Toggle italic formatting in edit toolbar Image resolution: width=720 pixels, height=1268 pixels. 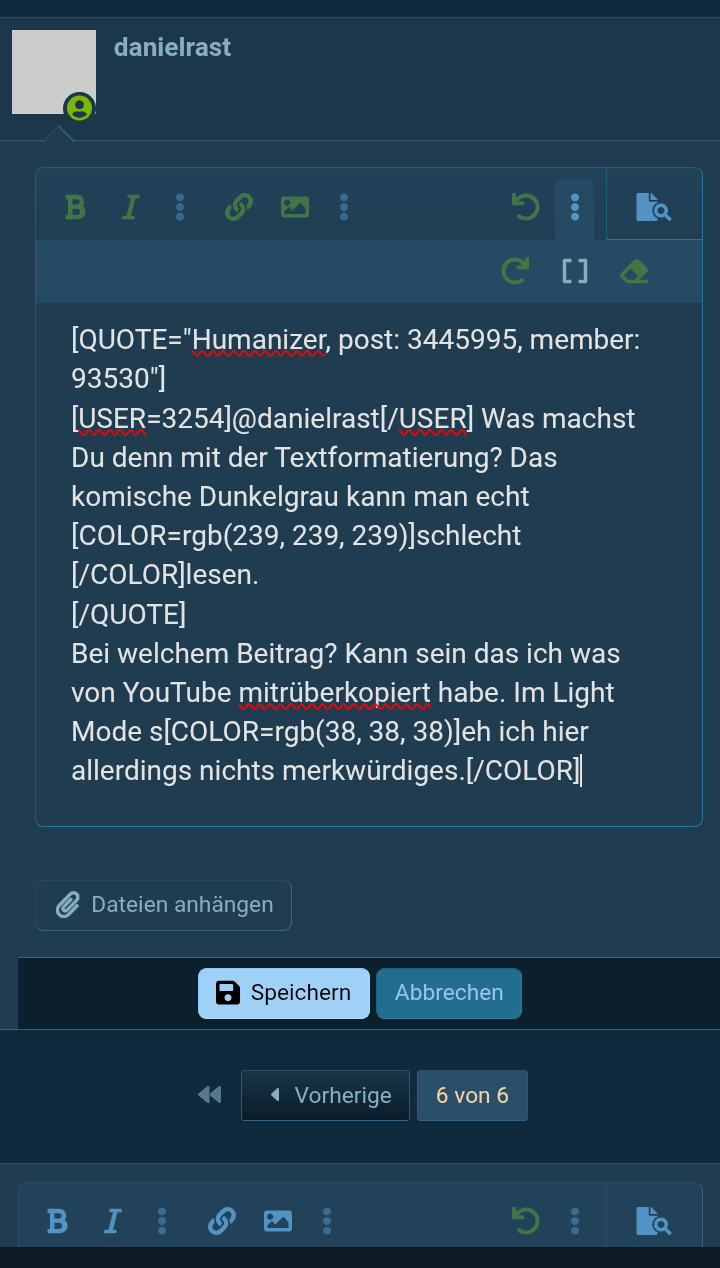tap(129, 207)
